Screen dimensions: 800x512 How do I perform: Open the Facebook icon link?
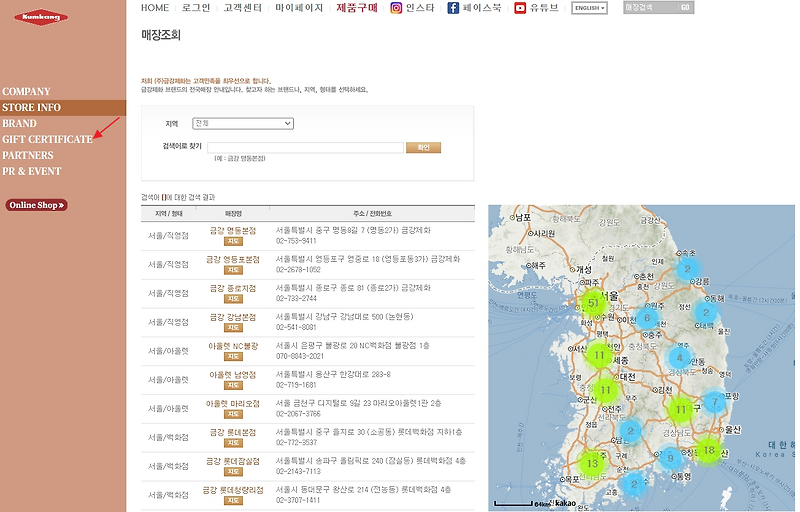coord(453,8)
